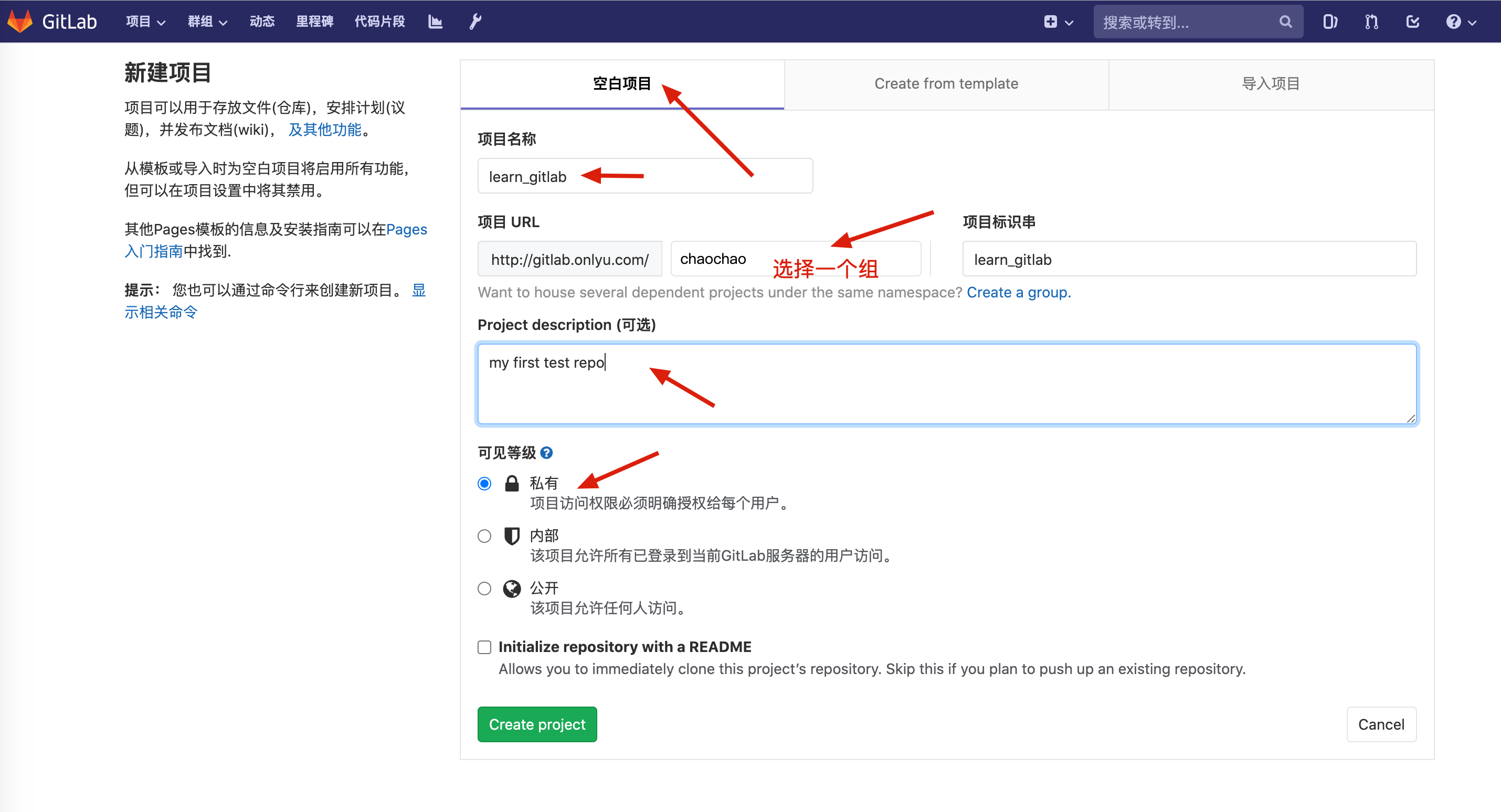Click the GitLab fox logo

(20, 22)
